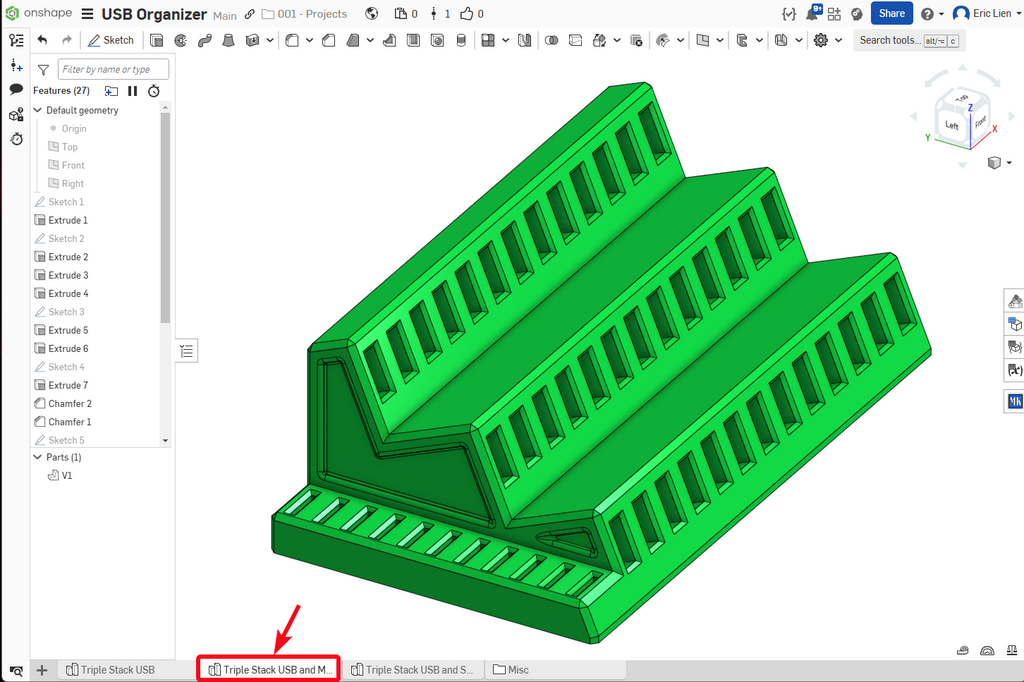Select the Mirror tool

point(524,41)
